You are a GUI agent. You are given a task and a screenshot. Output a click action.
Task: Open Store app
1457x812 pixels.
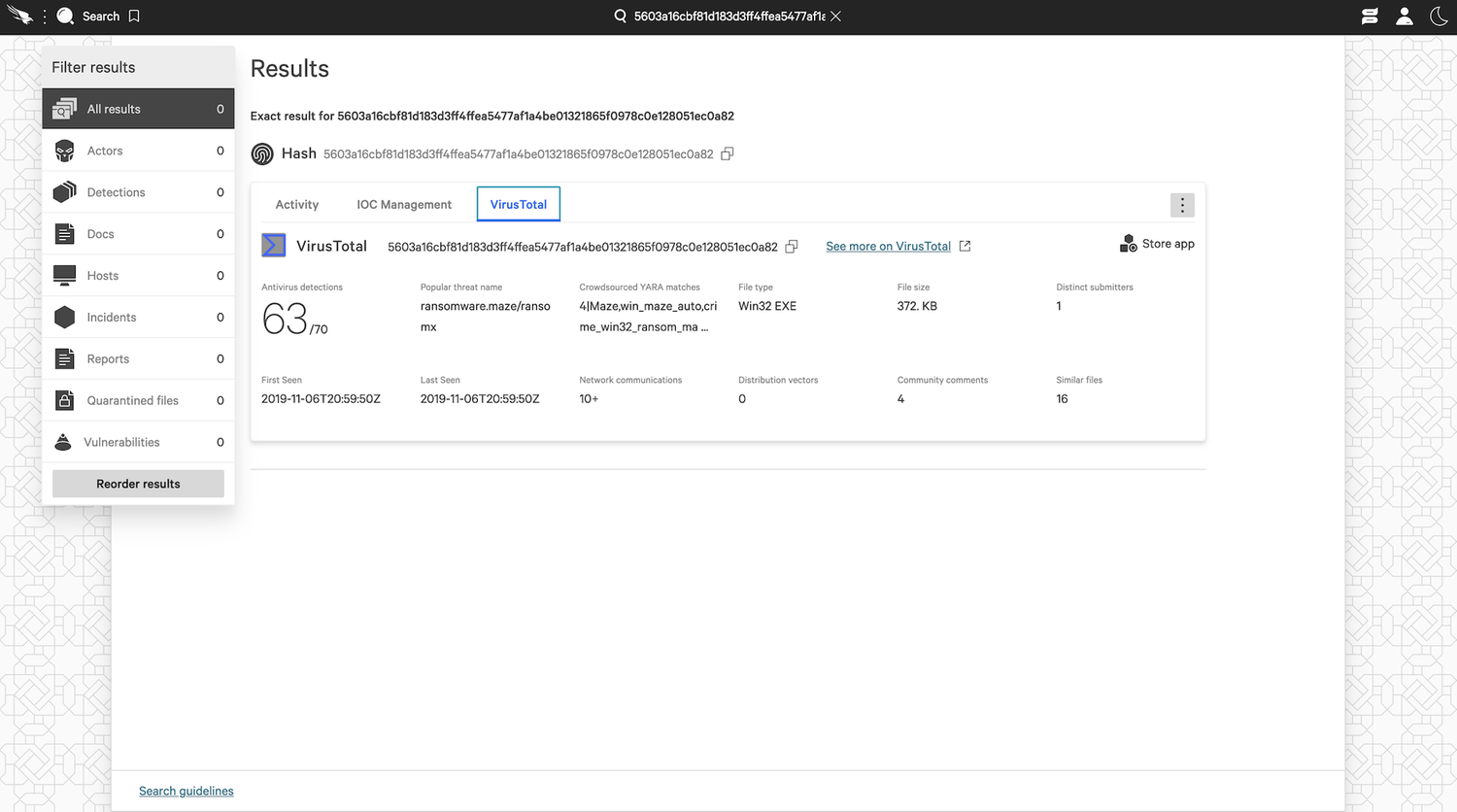[1156, 244]
